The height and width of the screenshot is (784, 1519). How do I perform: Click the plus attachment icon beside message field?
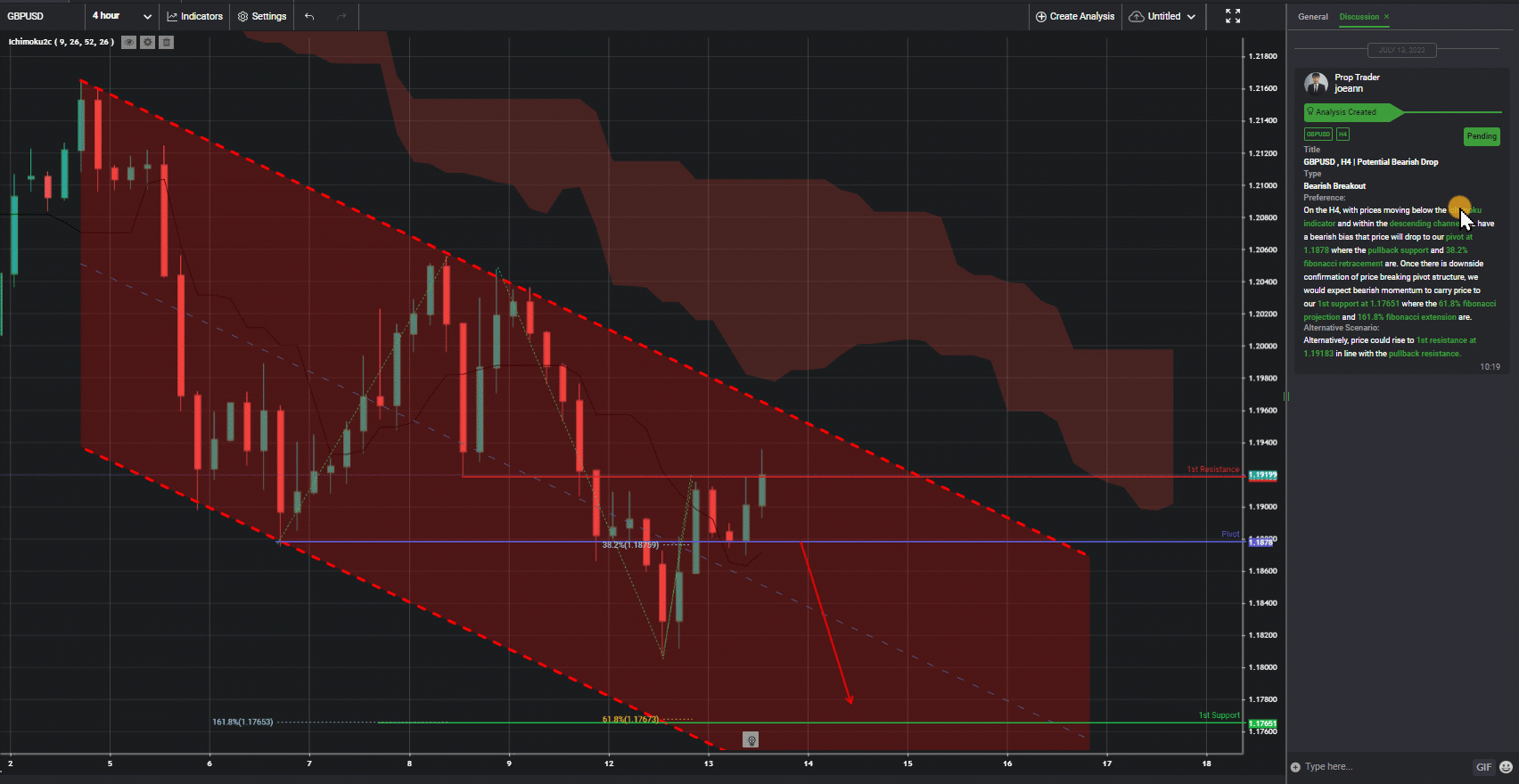pyautogui.click(x=1295, y=767)
